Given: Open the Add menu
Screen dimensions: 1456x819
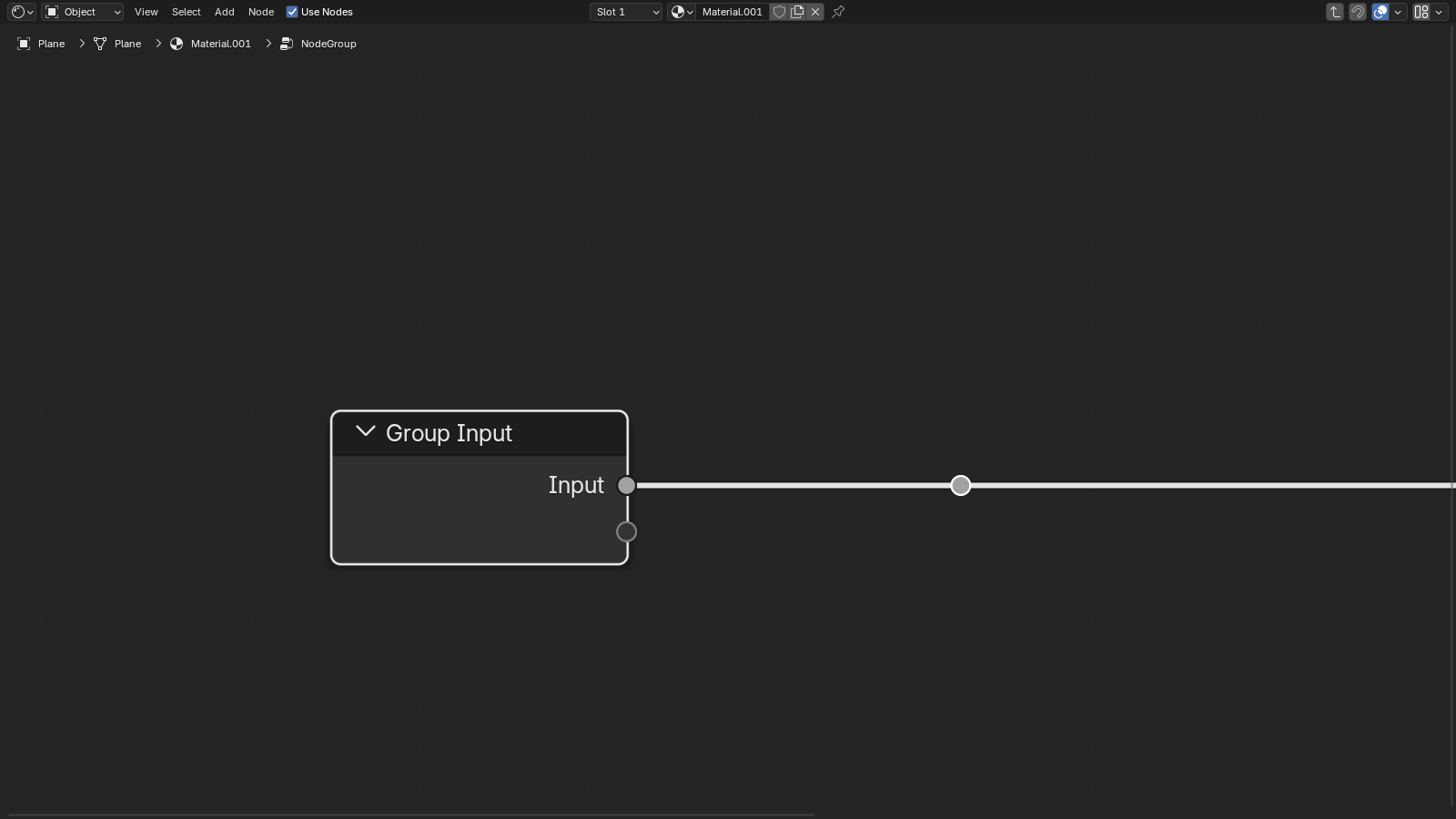Looking at the screenshot, I should (224, 12).
